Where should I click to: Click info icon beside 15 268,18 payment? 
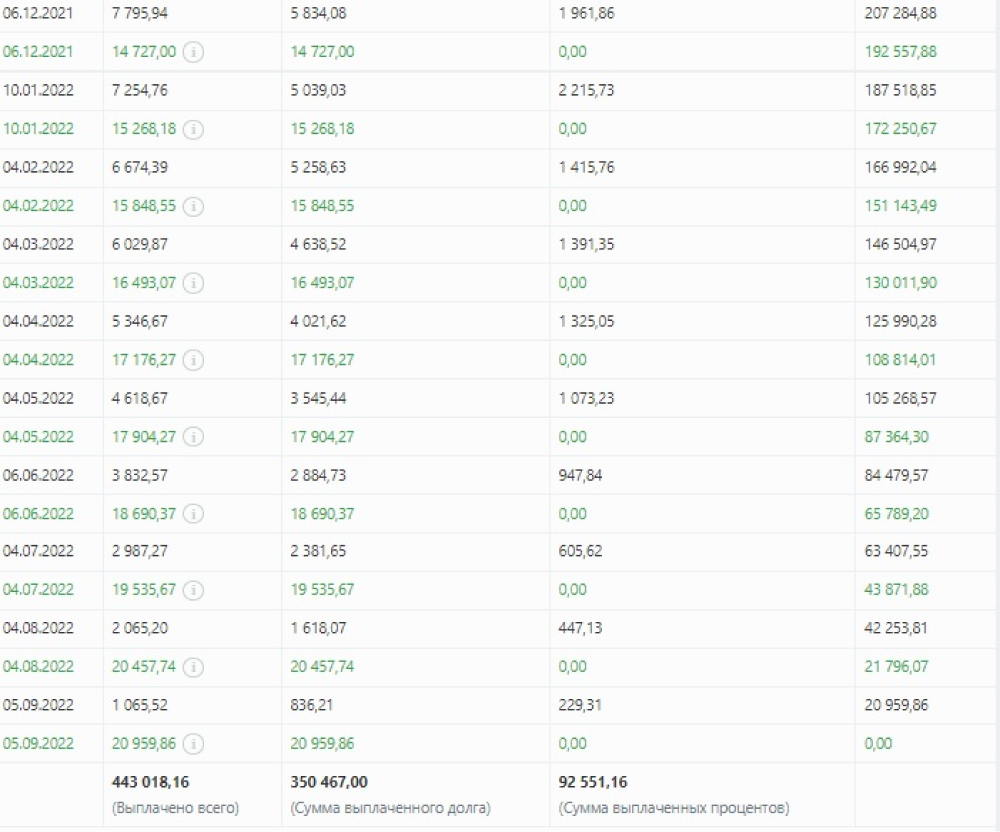click(x=193, y=129)
